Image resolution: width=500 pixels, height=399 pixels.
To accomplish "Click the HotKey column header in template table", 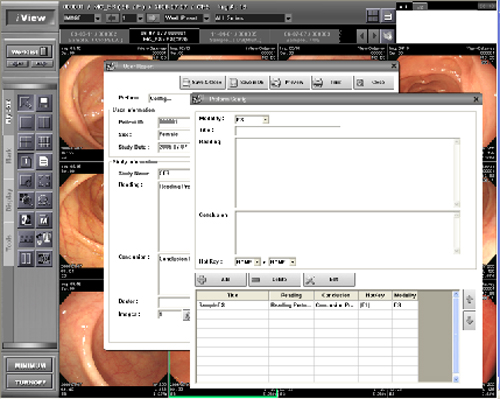I will [375, 295].
